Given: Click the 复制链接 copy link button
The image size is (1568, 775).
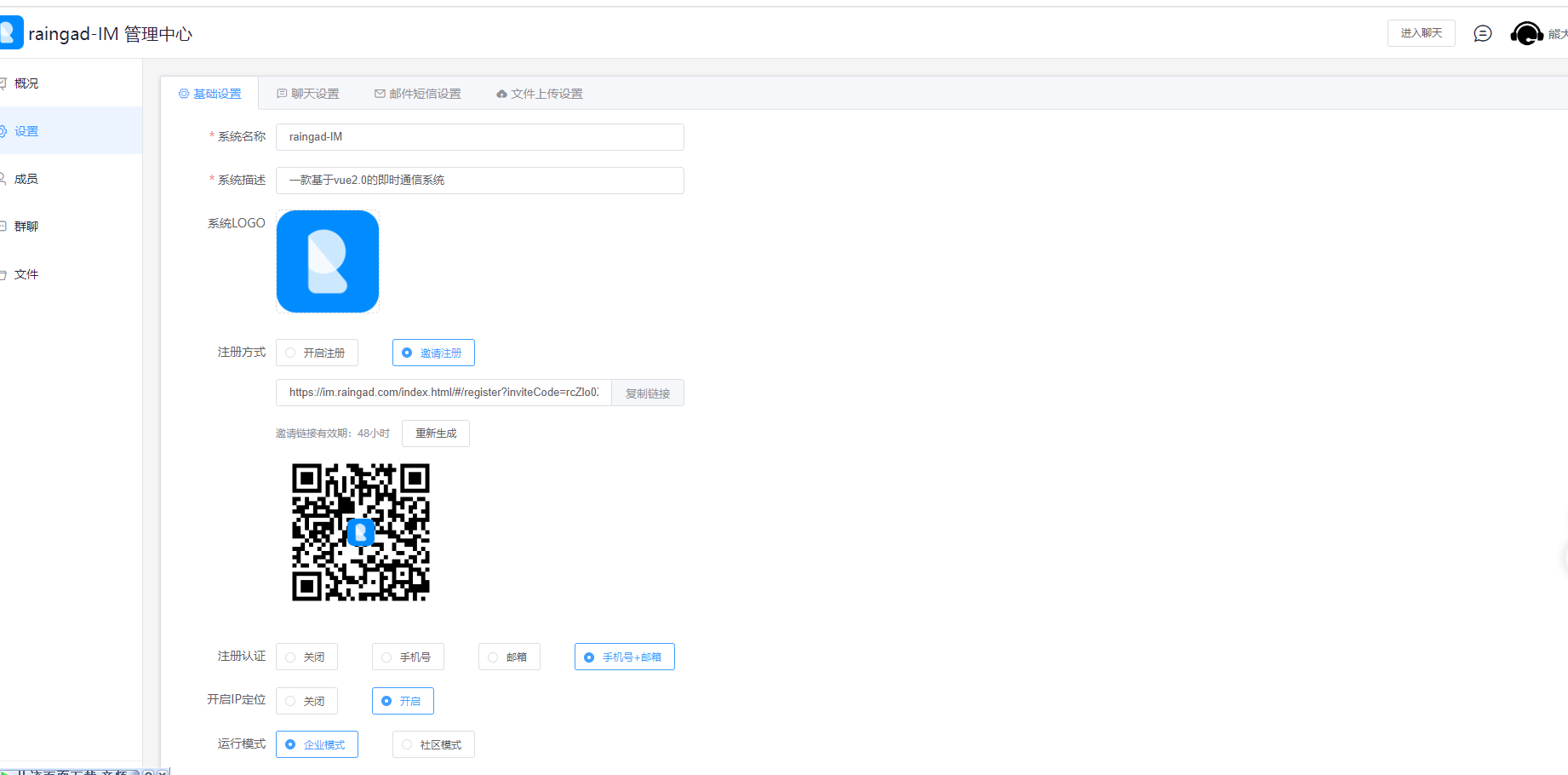Looking at the screenshot, I should pos(648,393).
